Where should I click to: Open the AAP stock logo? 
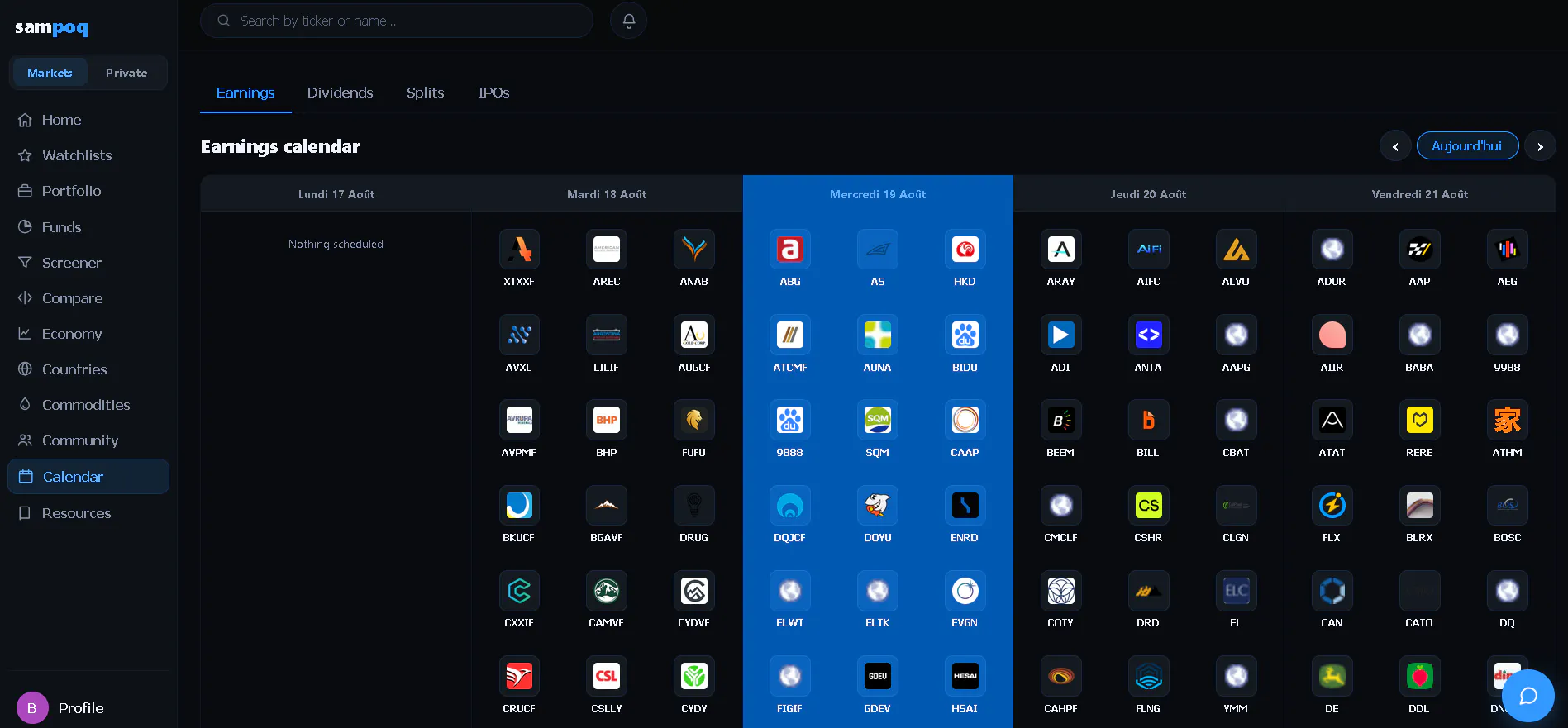click(1420, 250)
